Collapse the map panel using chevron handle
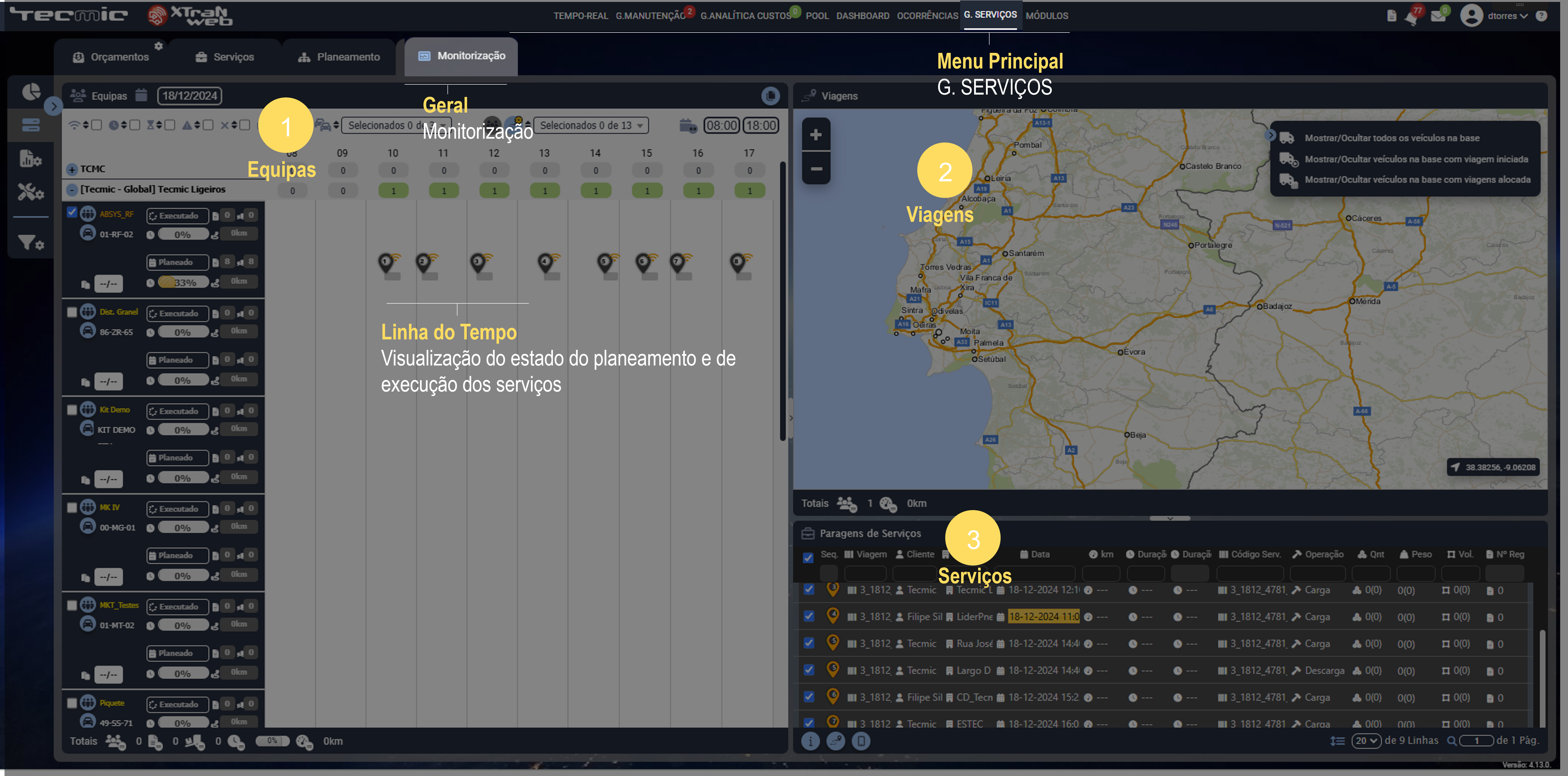 1170,518
